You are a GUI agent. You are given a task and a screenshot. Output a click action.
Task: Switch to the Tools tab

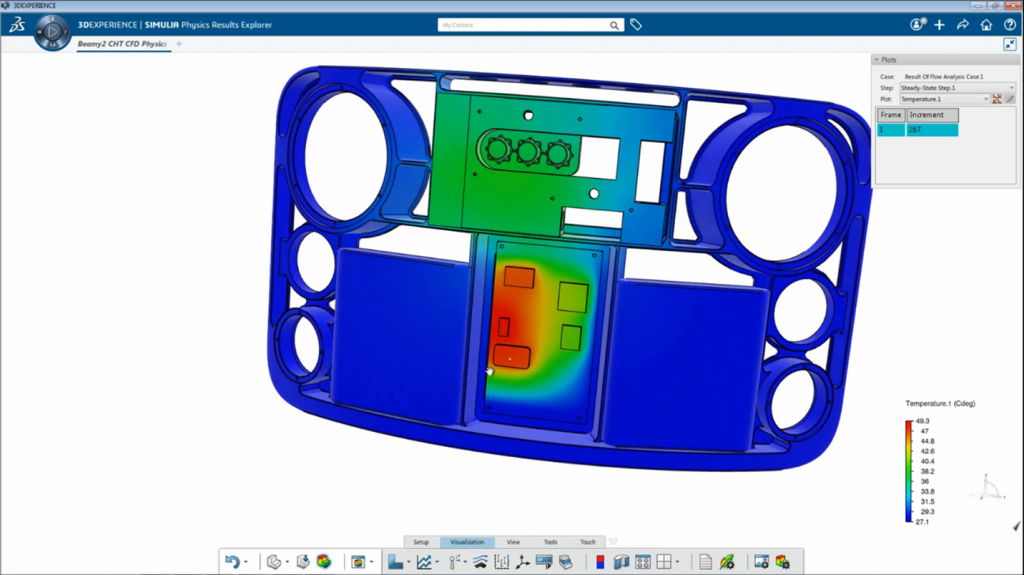[x=550, y=542]
